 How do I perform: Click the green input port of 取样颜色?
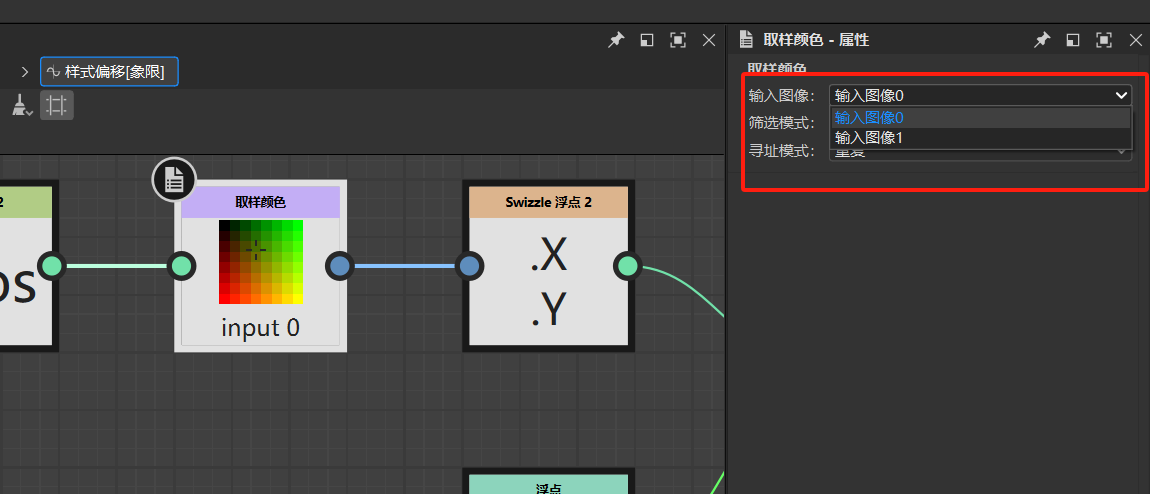coord(181,266)
